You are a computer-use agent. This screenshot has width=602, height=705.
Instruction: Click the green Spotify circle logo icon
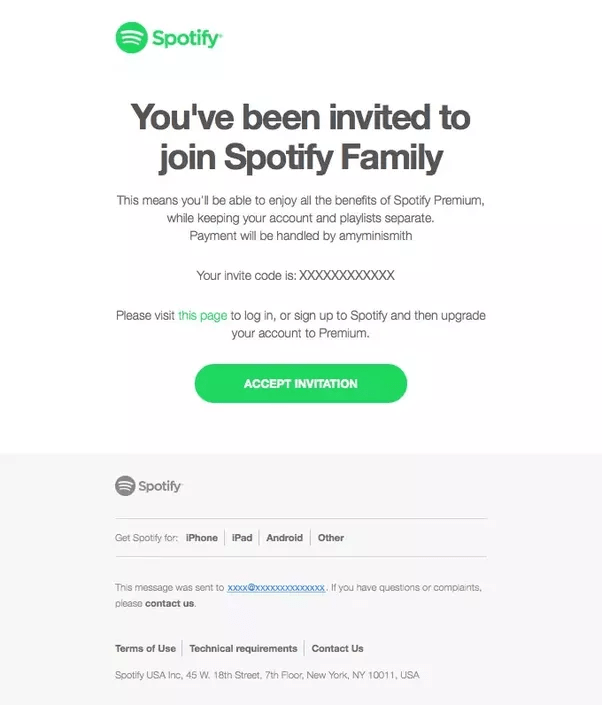click(131, 38)
